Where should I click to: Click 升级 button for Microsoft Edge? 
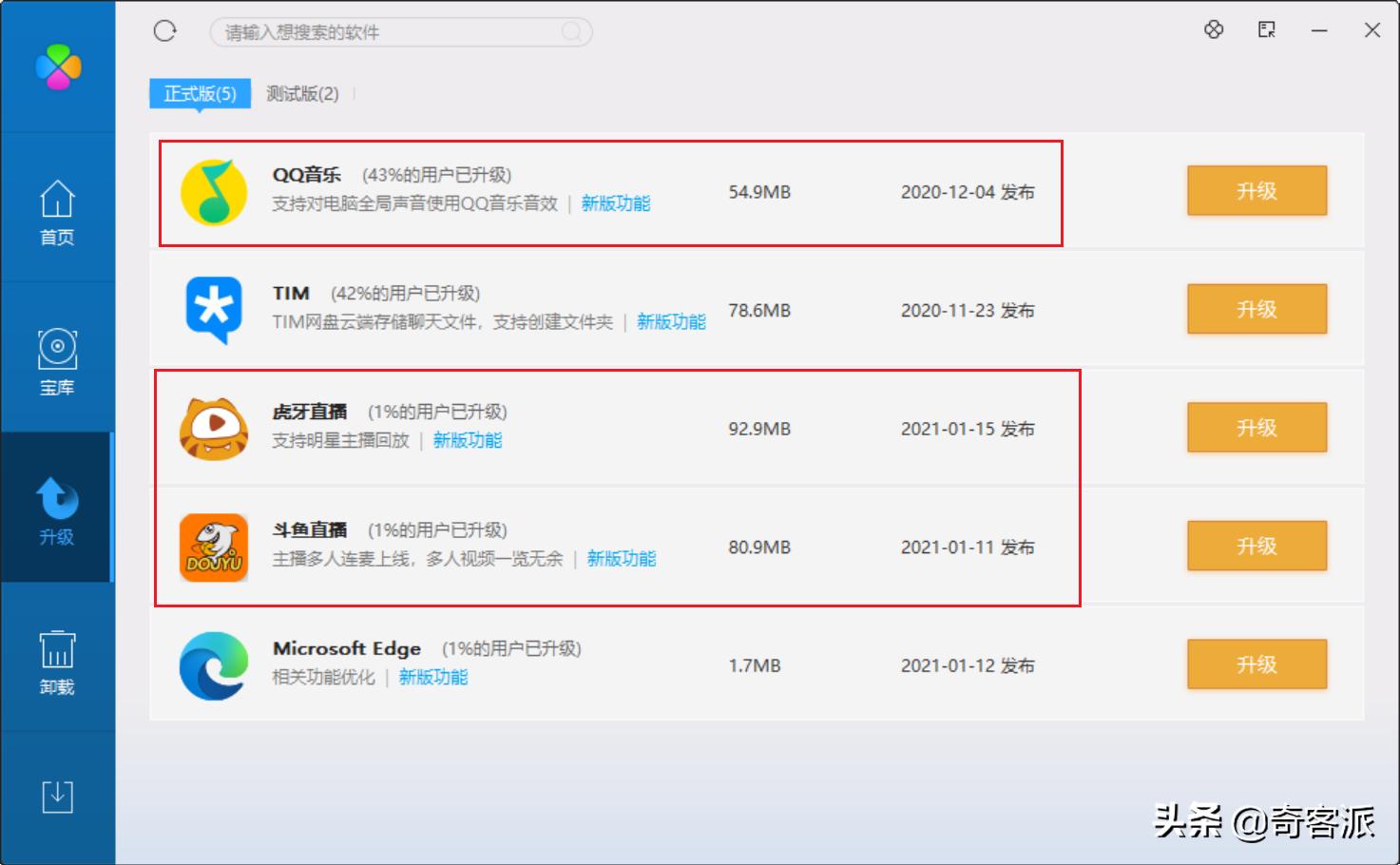click(x=1256, y=664)
